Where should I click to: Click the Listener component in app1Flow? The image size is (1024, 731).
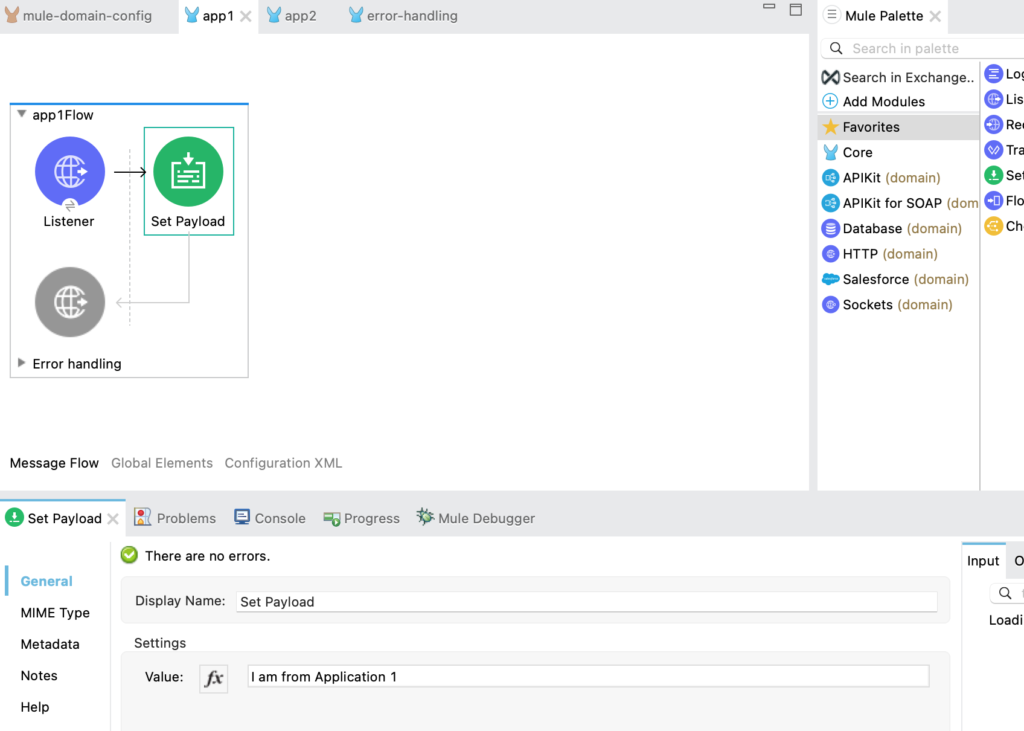tap(68, 170)
